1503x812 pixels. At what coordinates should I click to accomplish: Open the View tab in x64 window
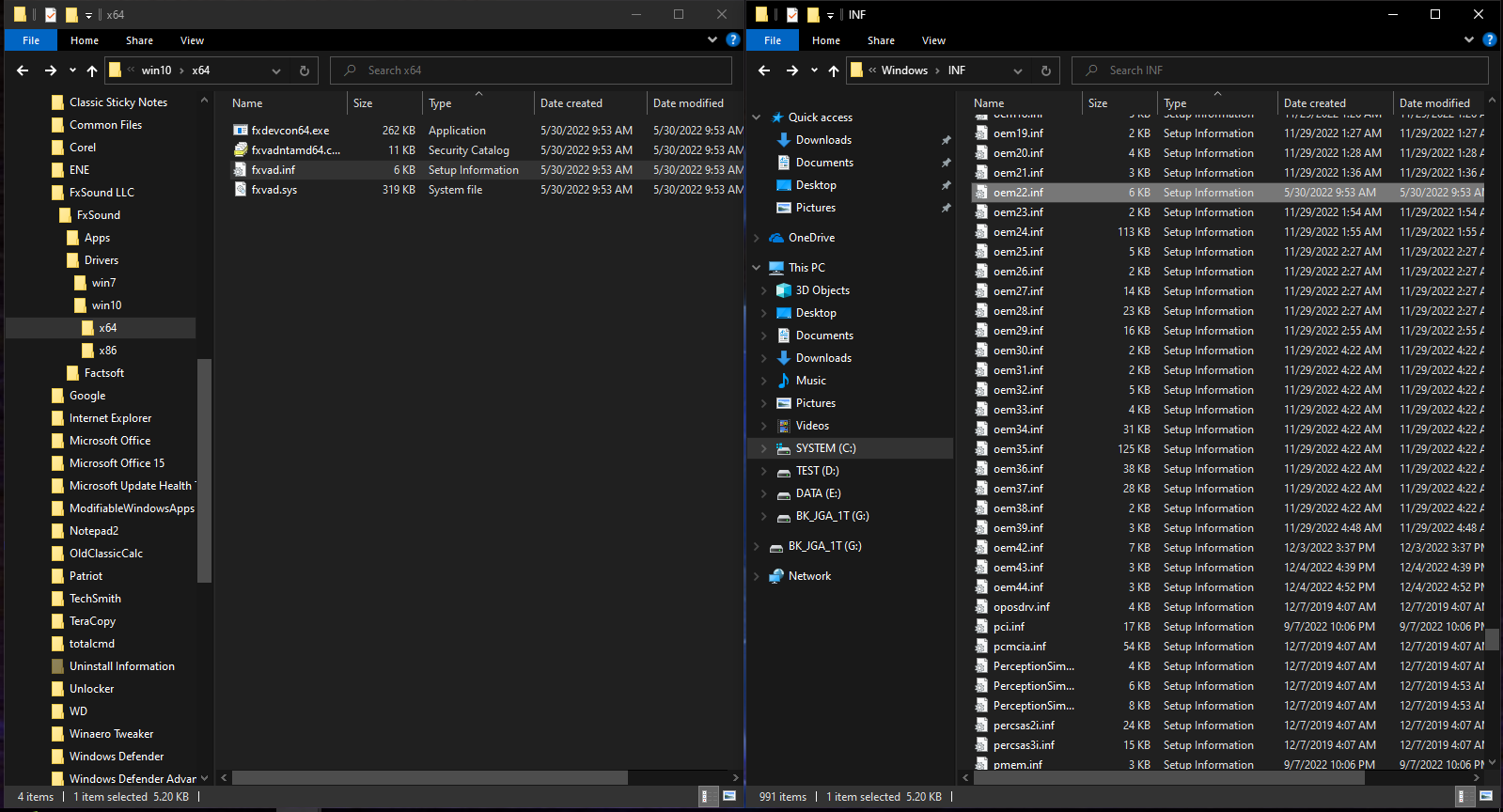(x=193, y=40)
